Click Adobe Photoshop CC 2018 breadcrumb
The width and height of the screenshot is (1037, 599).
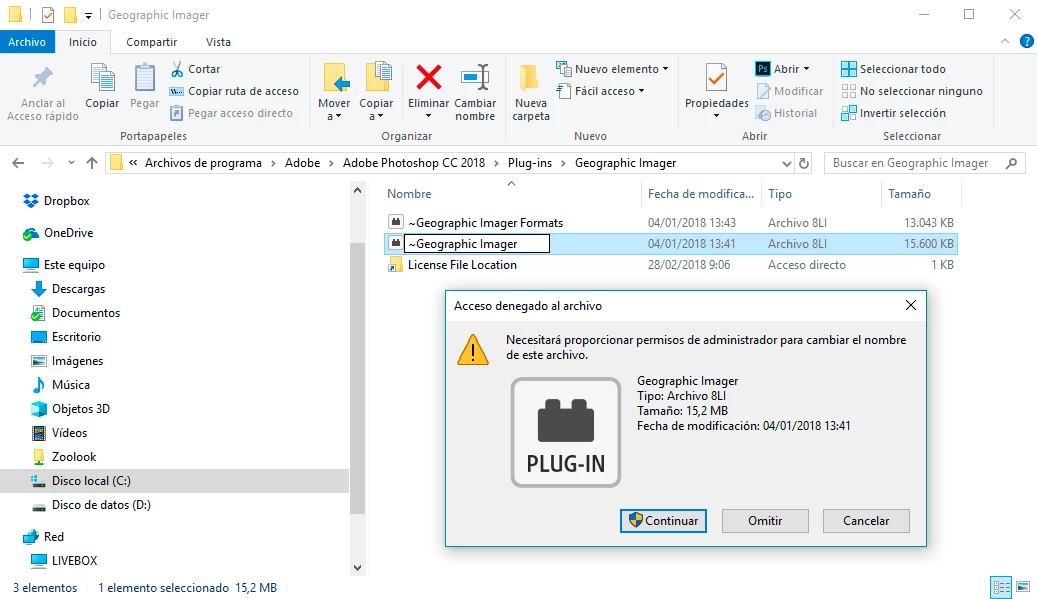pyautogui.click(x=413, y=163)
